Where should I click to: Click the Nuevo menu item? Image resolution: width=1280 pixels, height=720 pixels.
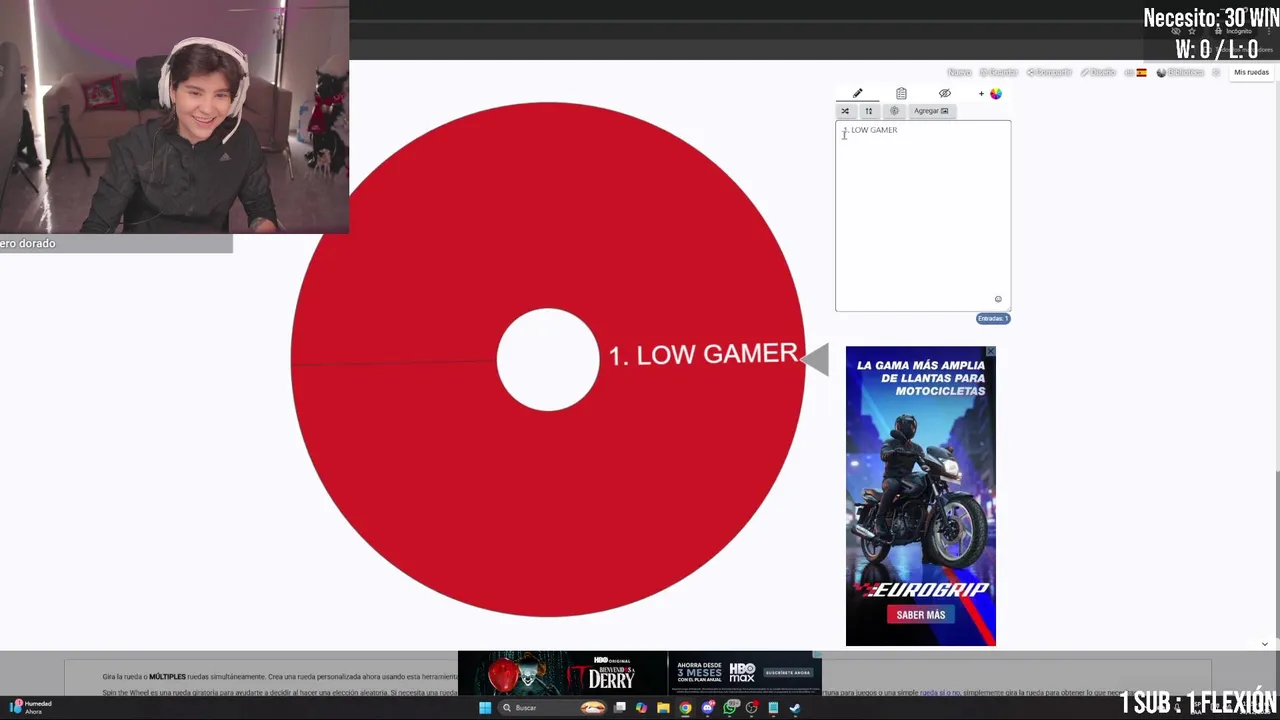(x=959, y=73)
